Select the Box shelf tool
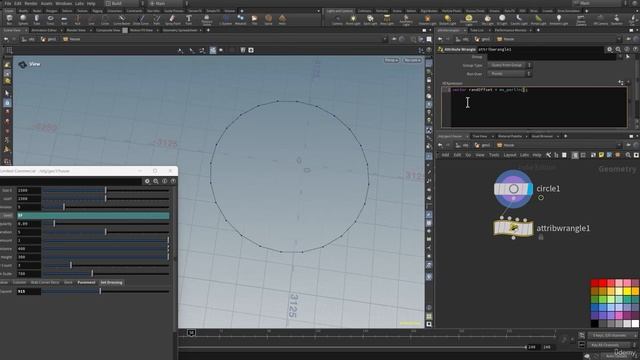 pyautogui.click(x=9, y=19)
